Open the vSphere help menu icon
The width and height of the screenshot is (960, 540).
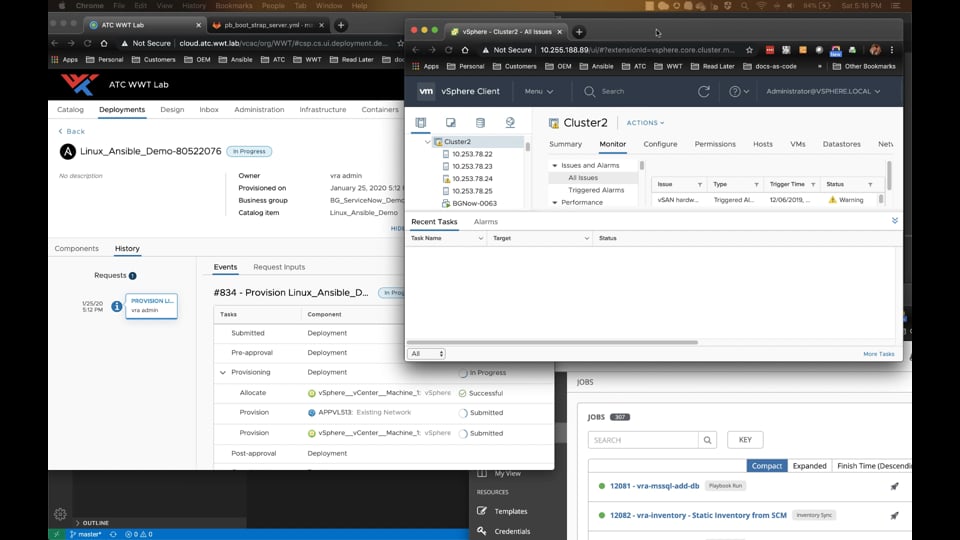point(735,91)
